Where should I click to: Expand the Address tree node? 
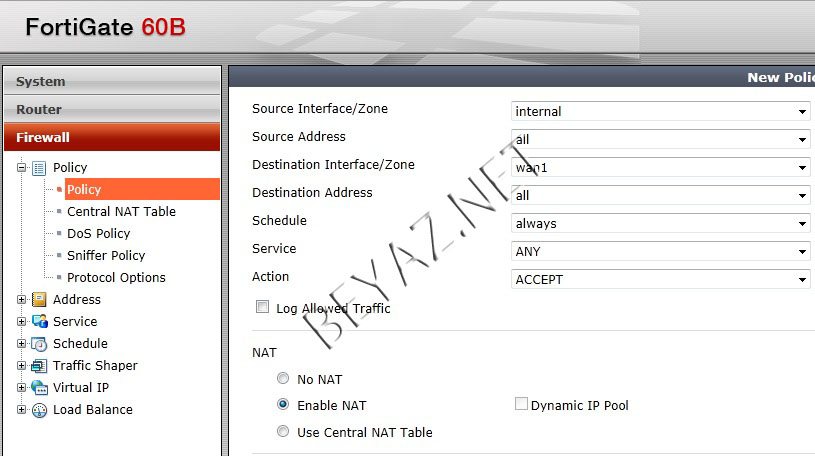[x=21, y=299]
